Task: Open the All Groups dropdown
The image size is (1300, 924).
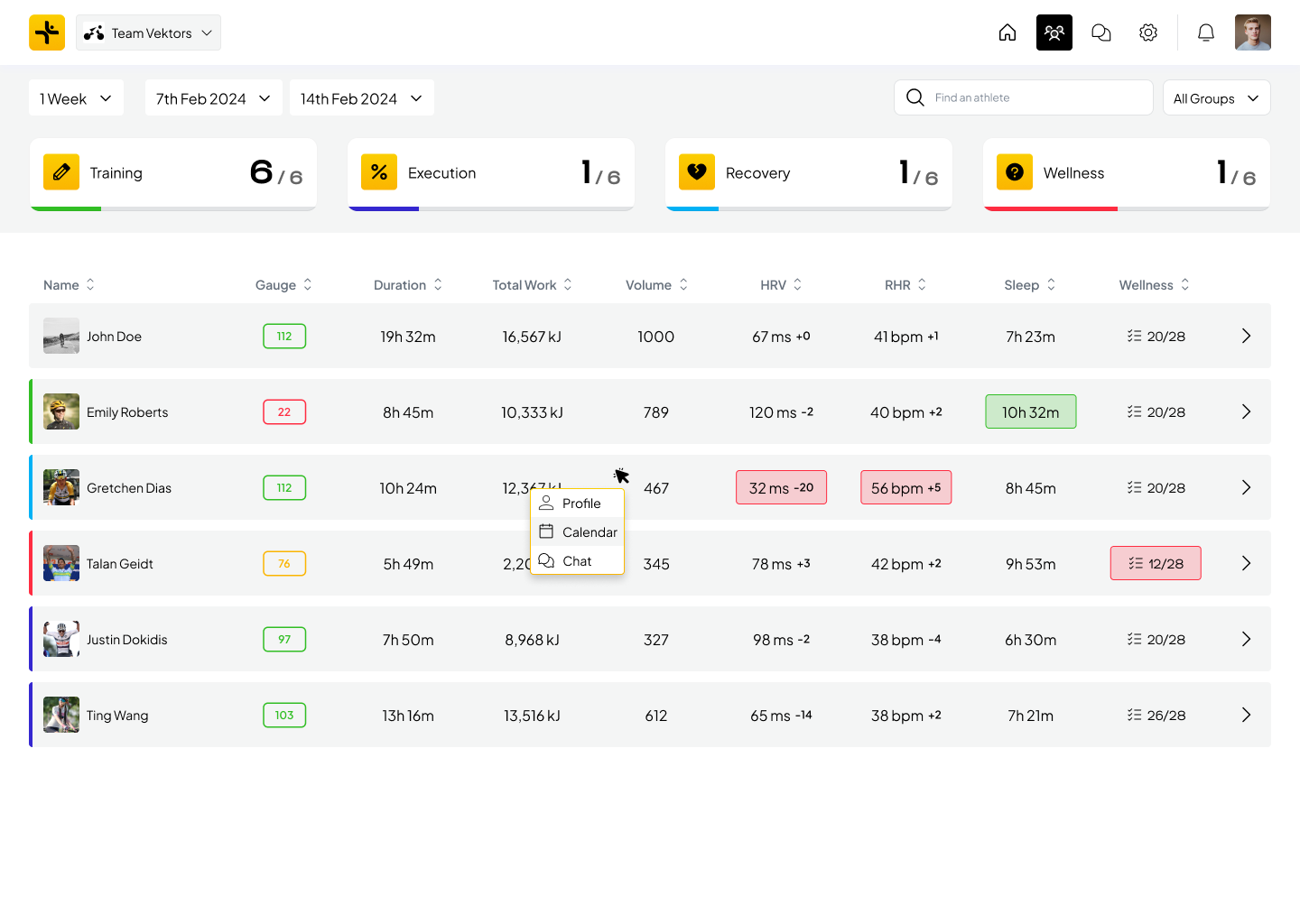Action: (1216, 97)
